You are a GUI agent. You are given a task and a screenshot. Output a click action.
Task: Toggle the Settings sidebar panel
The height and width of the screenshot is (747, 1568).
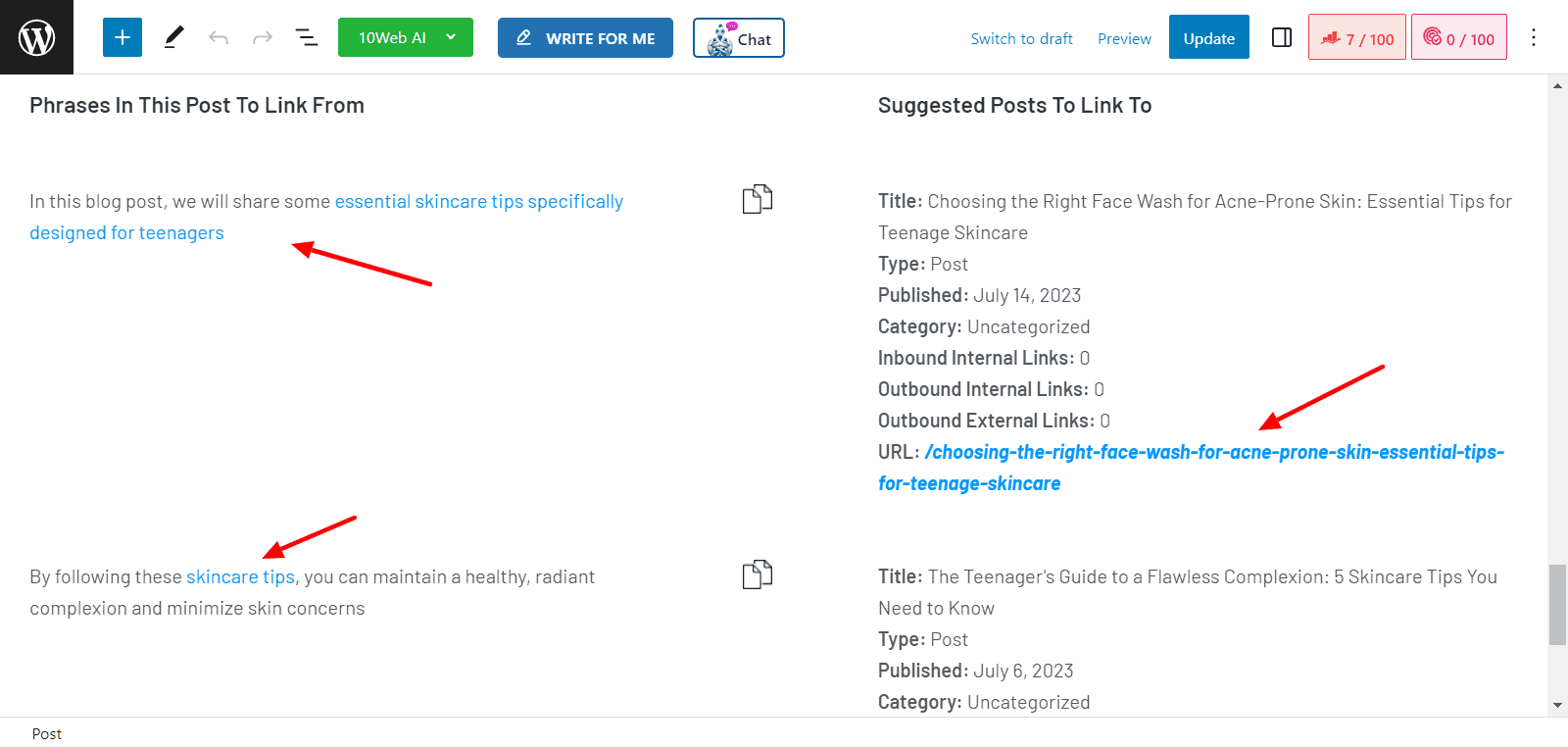click(1282, 37)
